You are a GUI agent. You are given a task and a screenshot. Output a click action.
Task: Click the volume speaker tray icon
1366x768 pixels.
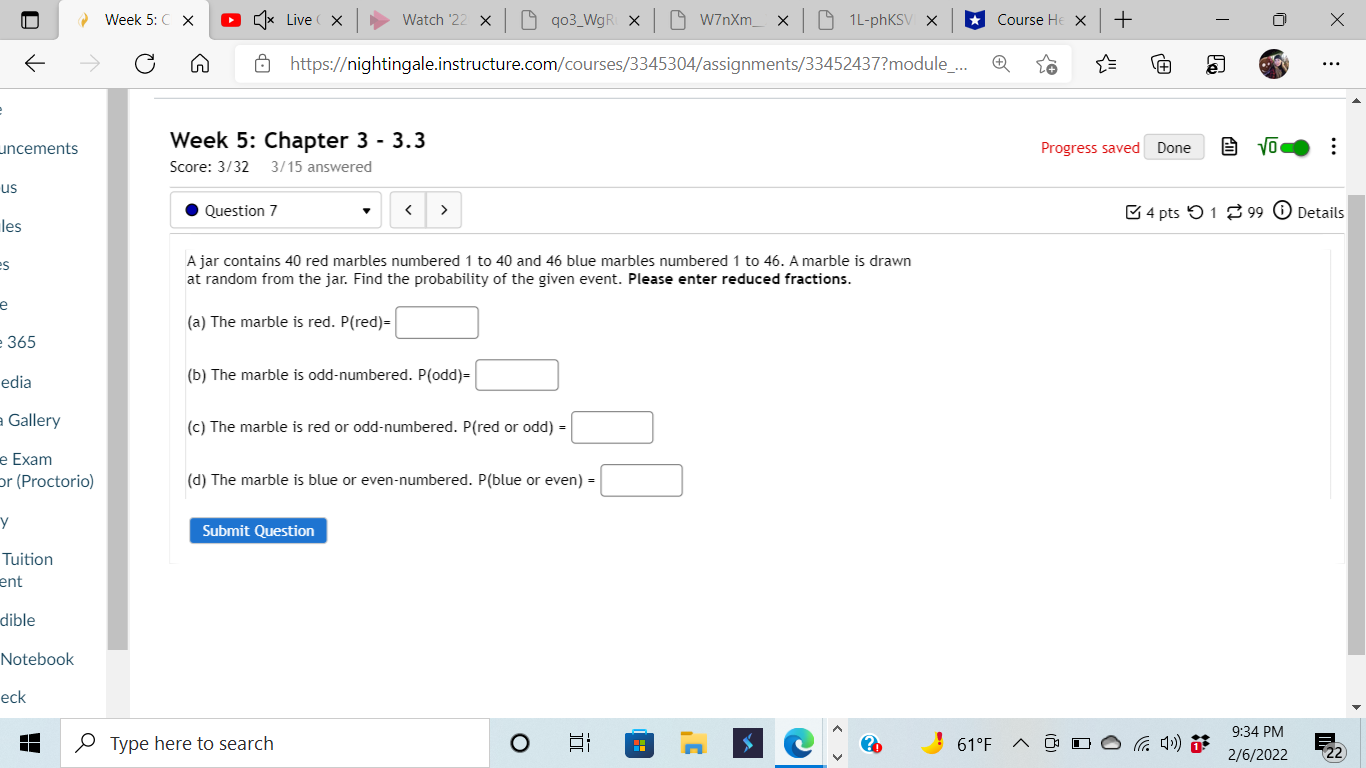tap(1169, 744)
